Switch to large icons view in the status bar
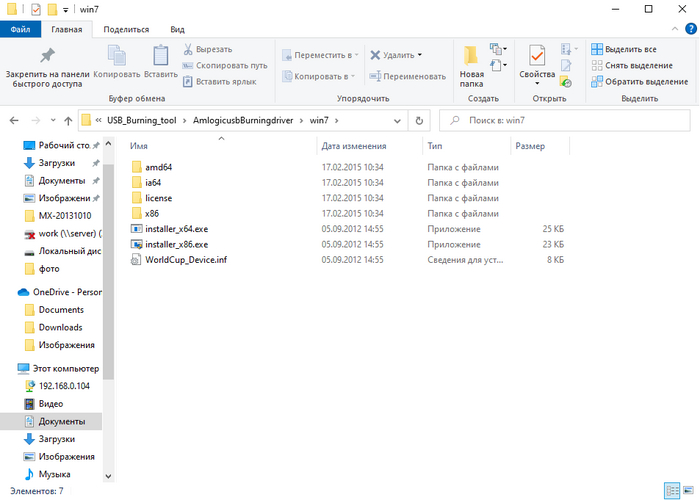Viewport: 700px width, 500px height. pos(687,491)
